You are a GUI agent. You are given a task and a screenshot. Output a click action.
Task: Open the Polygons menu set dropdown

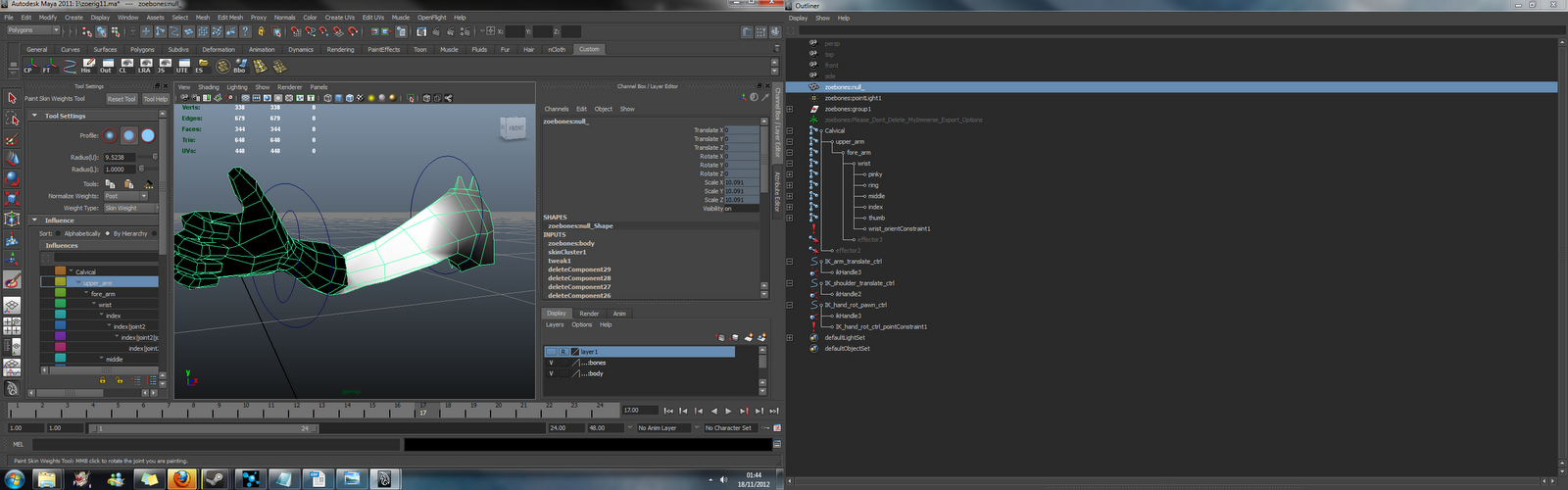(x=33, y=30)
